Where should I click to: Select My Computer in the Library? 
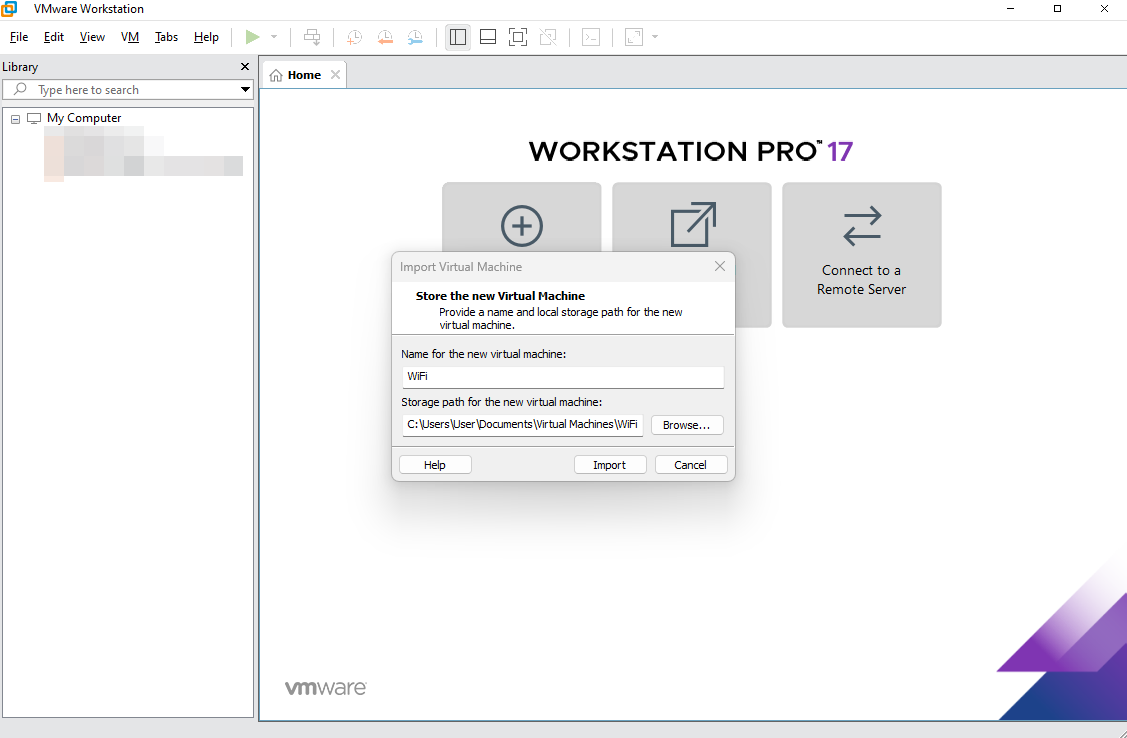(84, 118)
